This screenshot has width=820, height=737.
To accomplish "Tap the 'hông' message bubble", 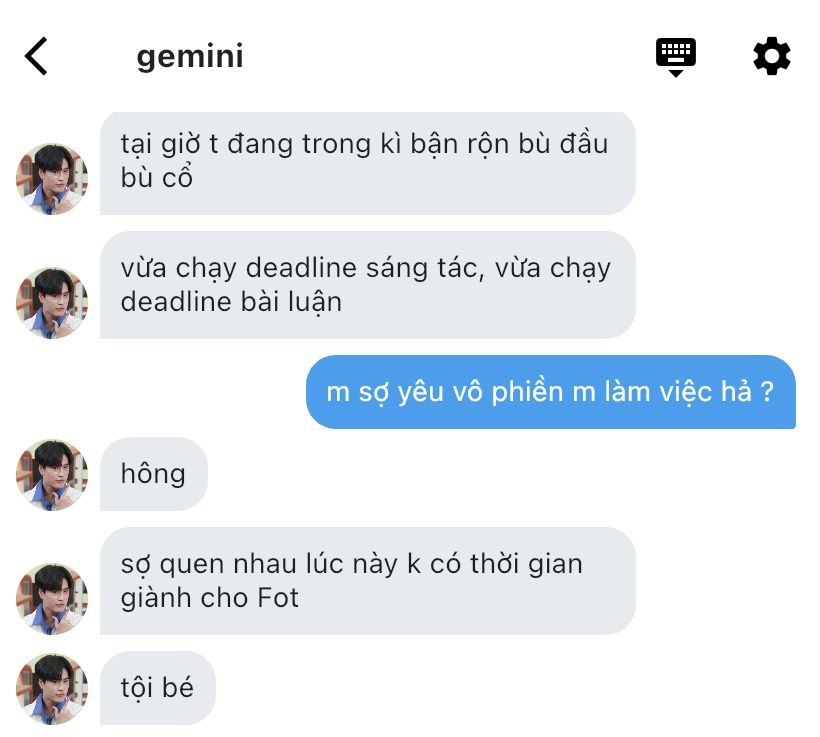I will 154,474.
